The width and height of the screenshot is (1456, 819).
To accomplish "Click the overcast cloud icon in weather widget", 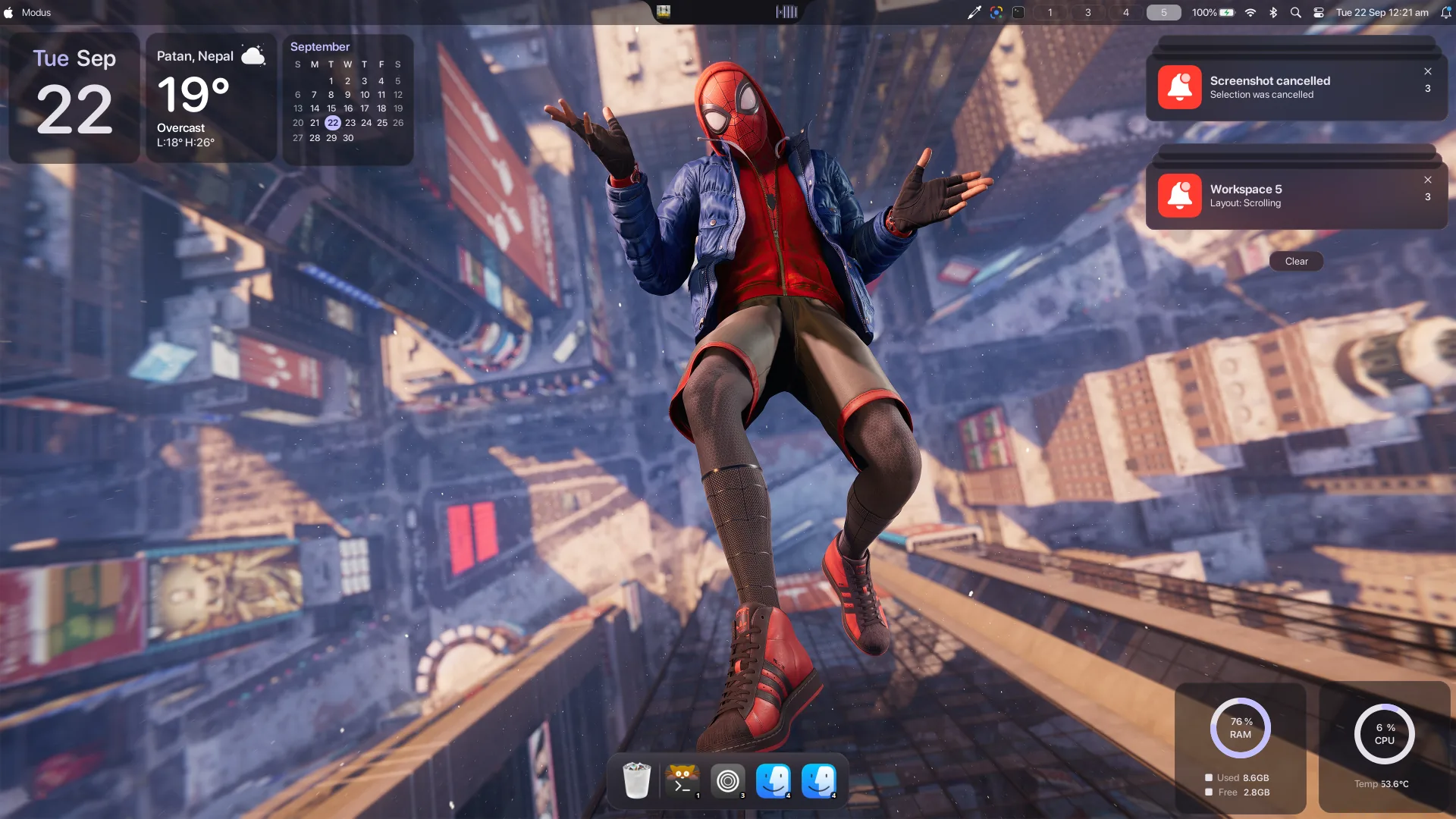I will [x=253, y=55].
